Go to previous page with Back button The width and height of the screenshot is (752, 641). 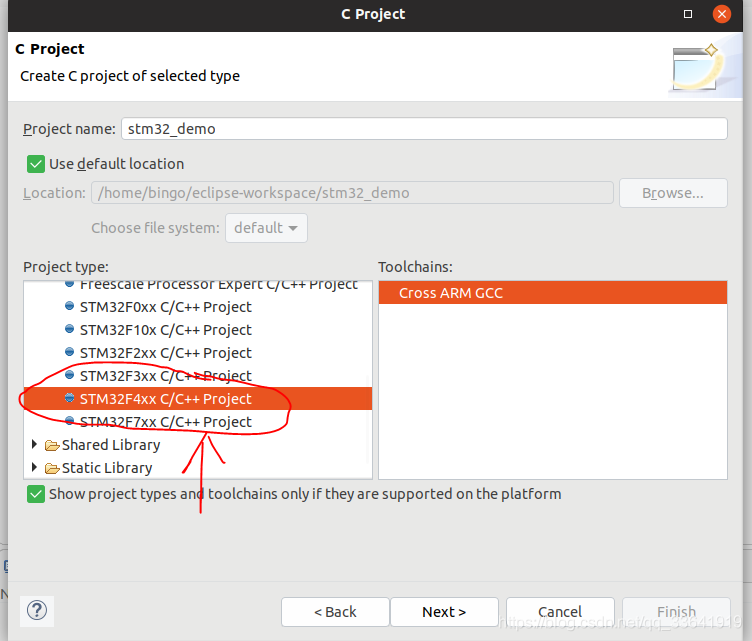point(335,612)
